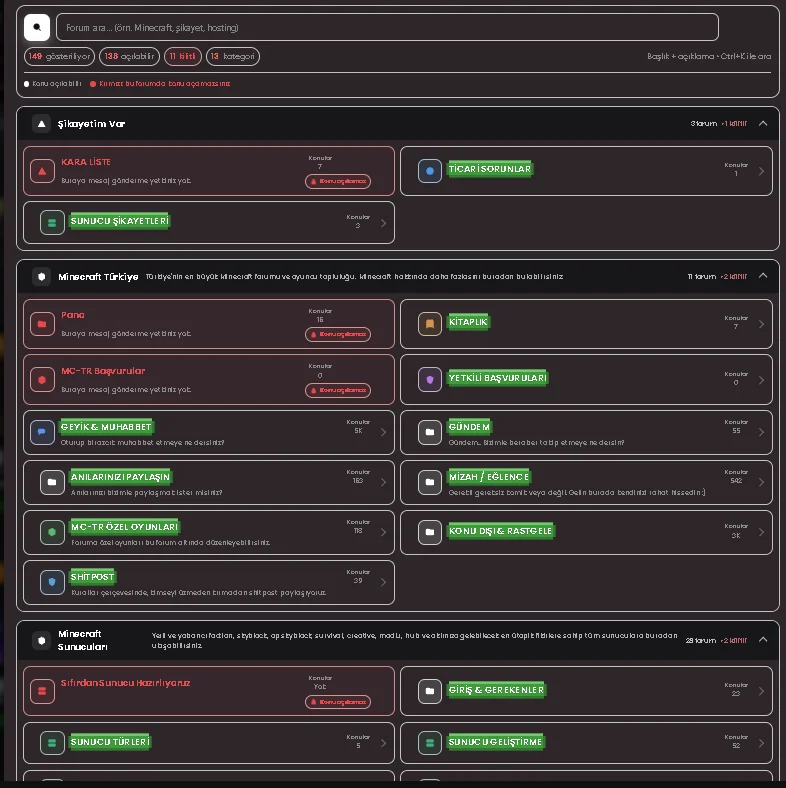The width and height of the screenshot is (786, 788).
Task: Click the KİTAPLIK row chevron
Action: click(761, 324)
